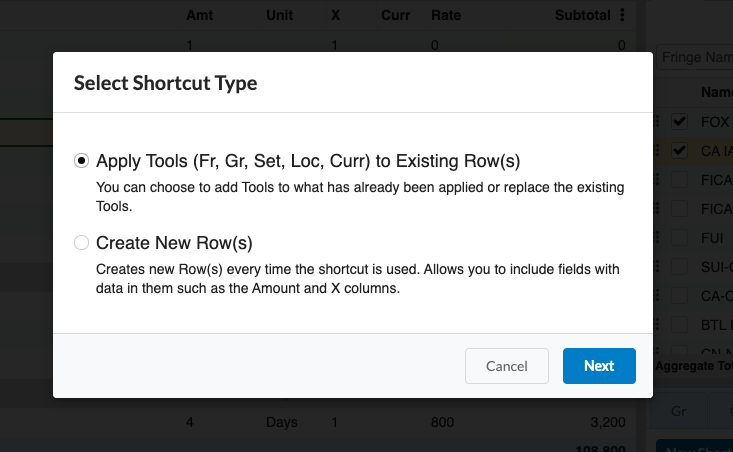Cancel the Select Shortcut Type dialog
Viewport: 733px width, 452px height.
tap(507, 366)
